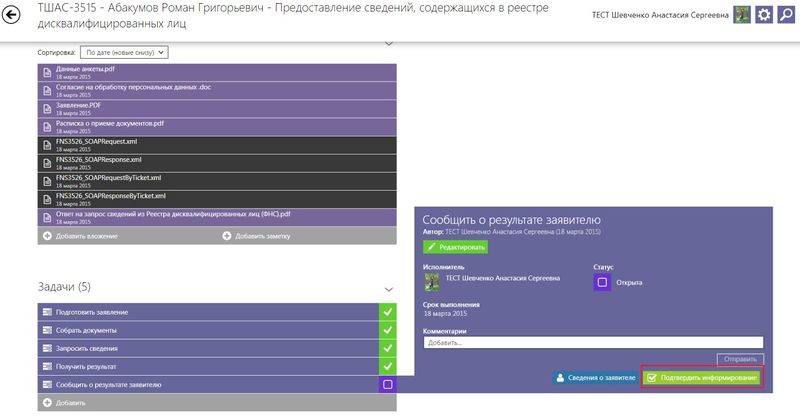Click the user avatar in the header
The image size is (800, 418).
pyautogui.click(x=742, y=15)
